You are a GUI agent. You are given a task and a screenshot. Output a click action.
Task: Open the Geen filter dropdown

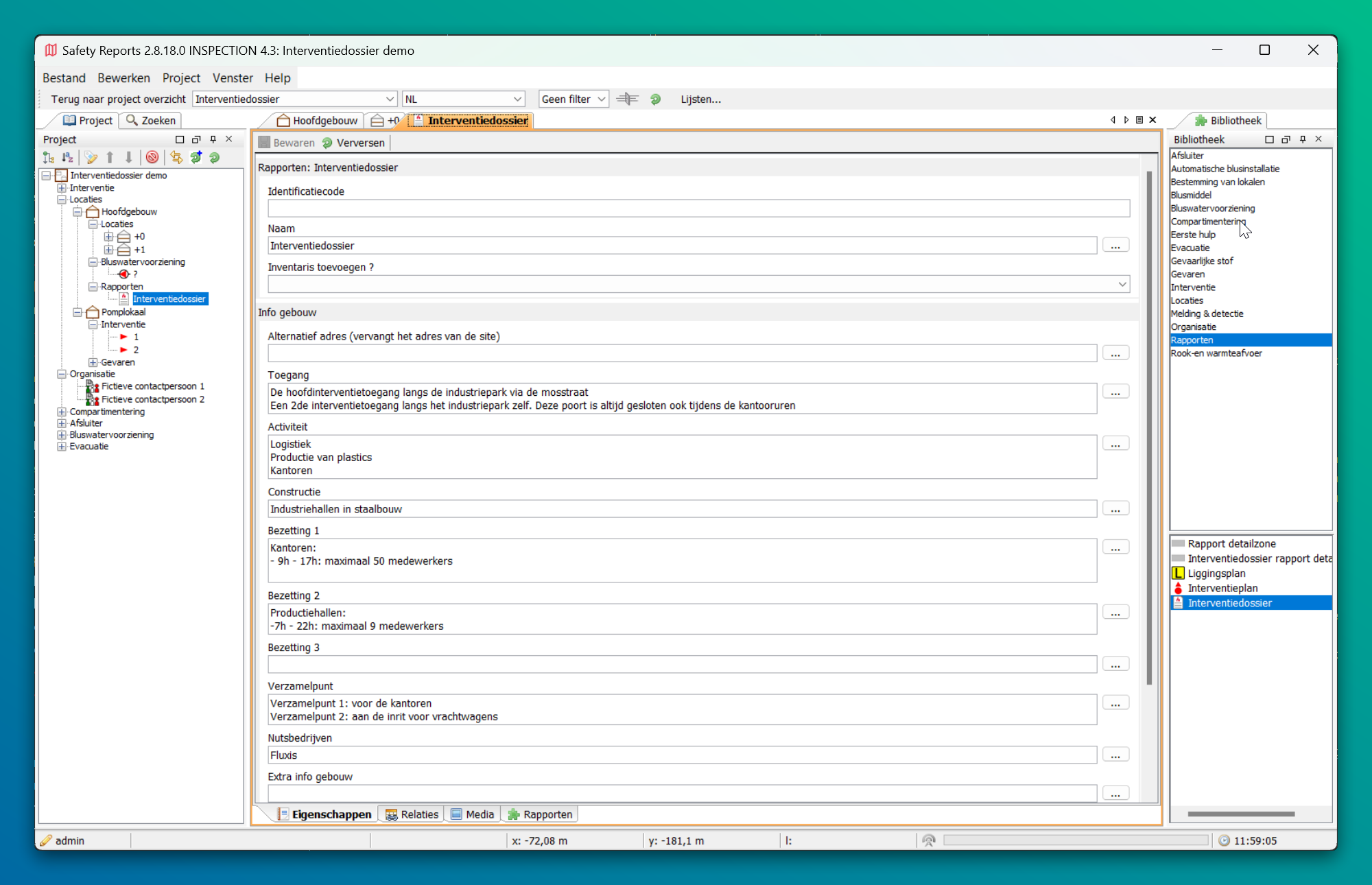573,99
